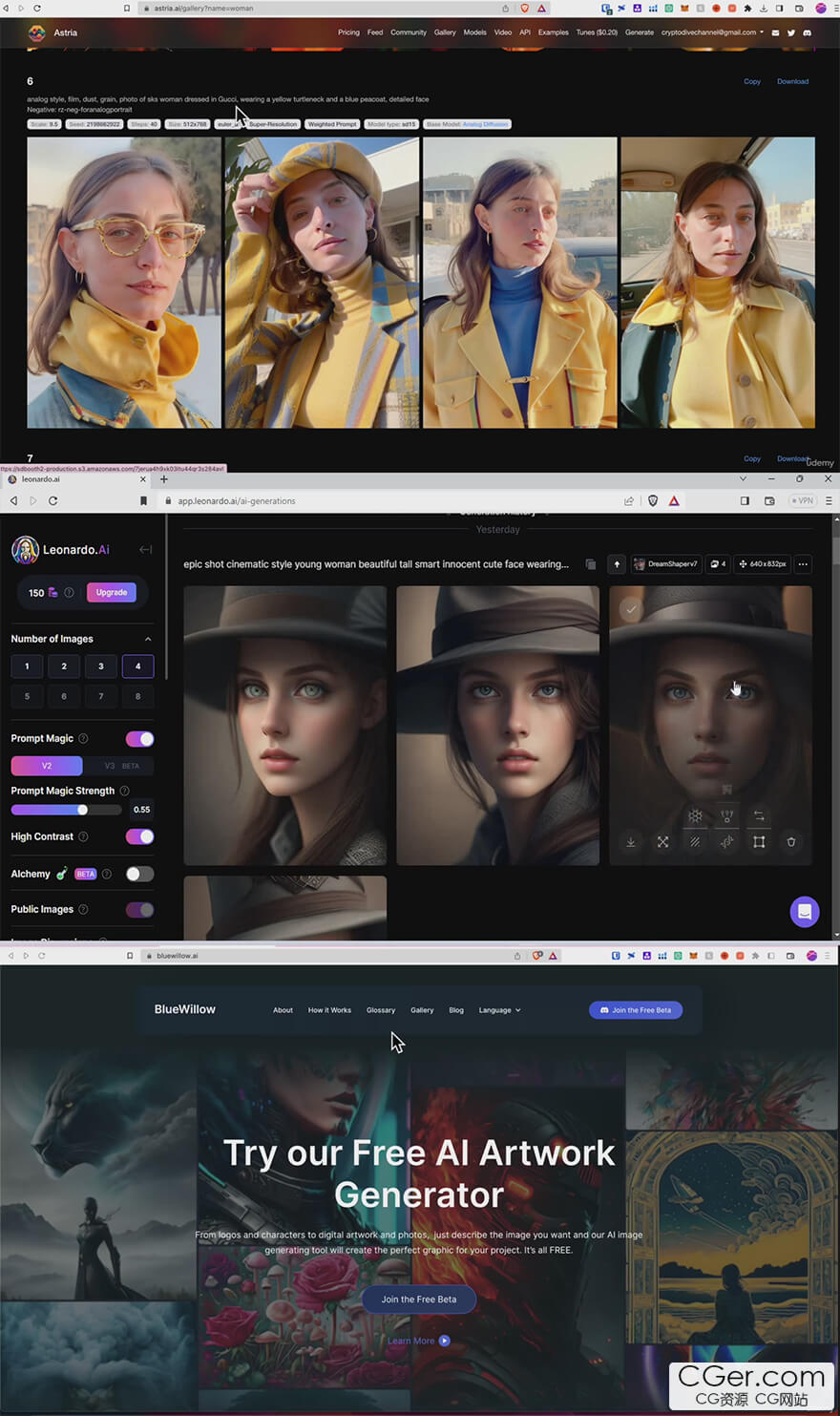Click Join the Free Beta in BlueWillow header
This screenshot has width=840, height=1416.
click(x=636, y=1010)
